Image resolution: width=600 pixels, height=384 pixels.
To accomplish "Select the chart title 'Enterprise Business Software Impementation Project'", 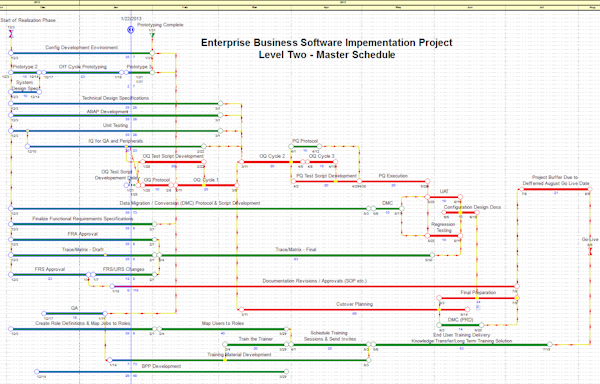I will (x=326, y=42).
